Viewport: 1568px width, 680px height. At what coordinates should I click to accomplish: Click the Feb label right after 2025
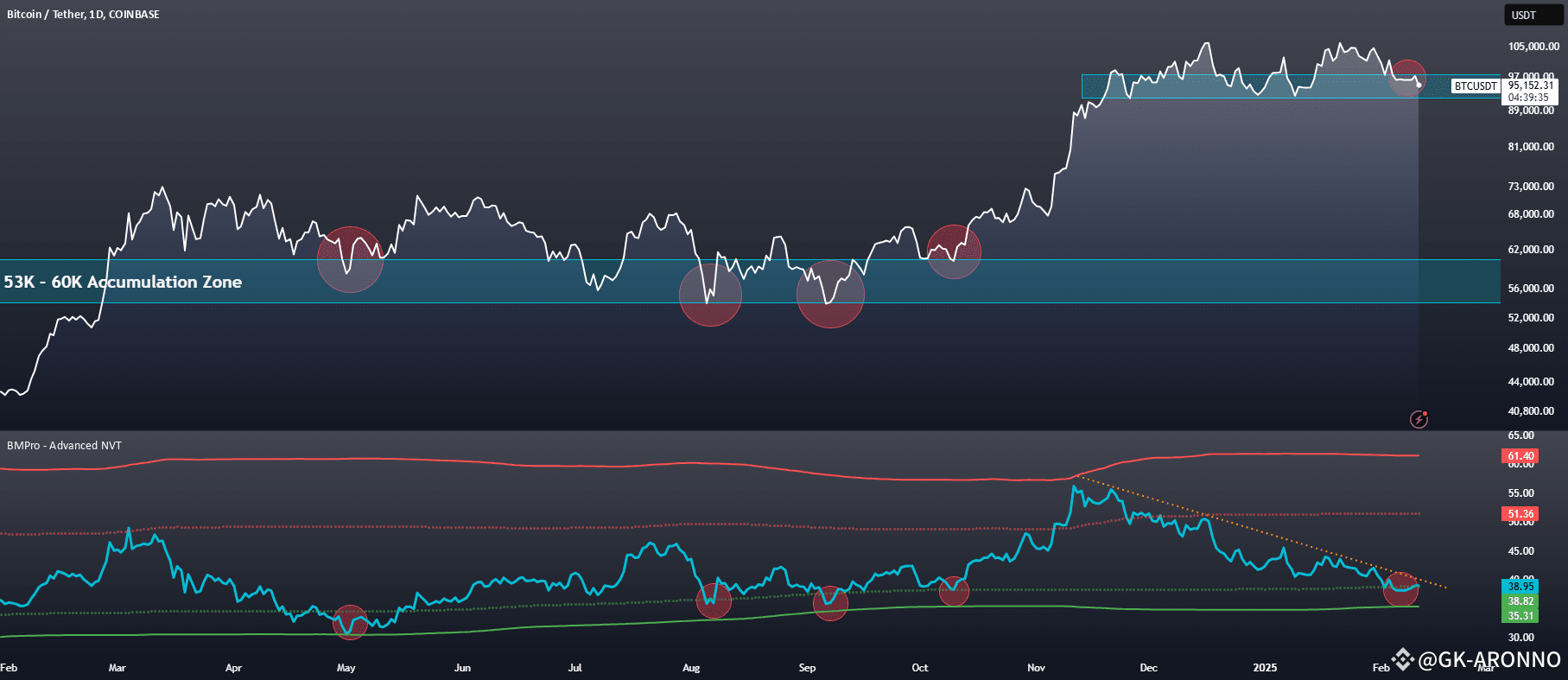(x=1381, y=668)
